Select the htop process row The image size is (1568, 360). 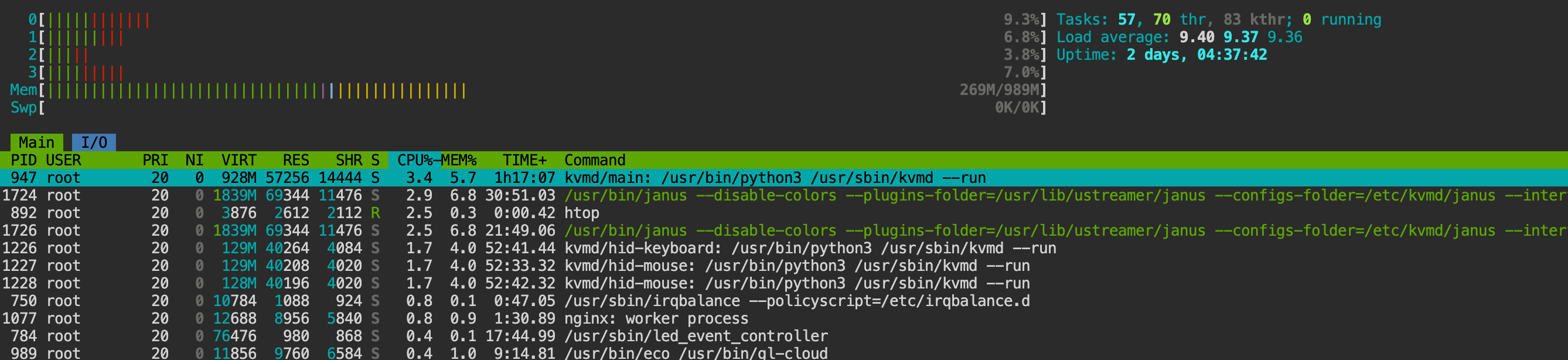pyautogui.click(x=784, y=213)
